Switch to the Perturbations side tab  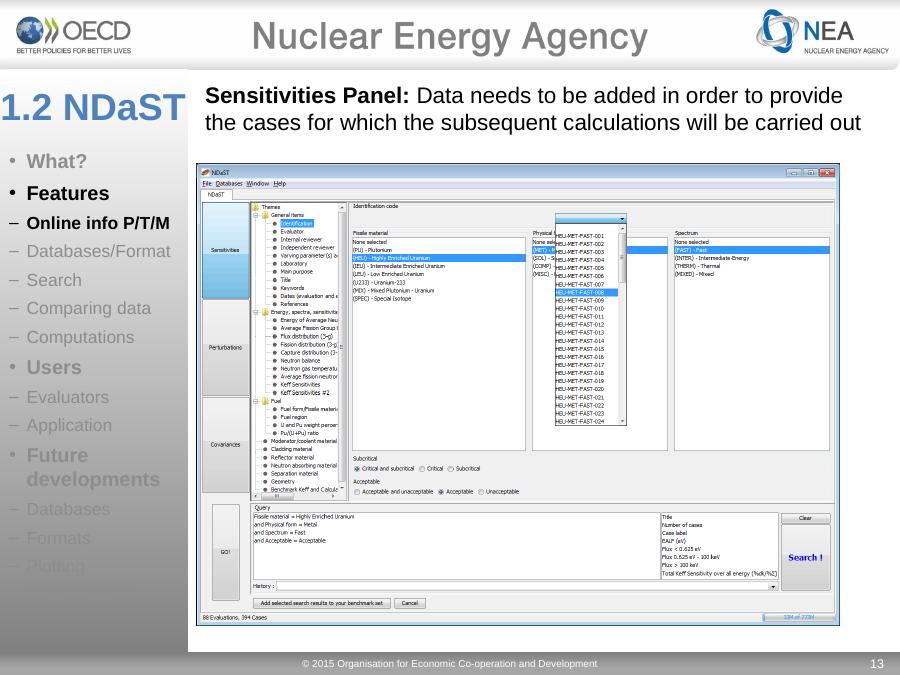point(225,347)
